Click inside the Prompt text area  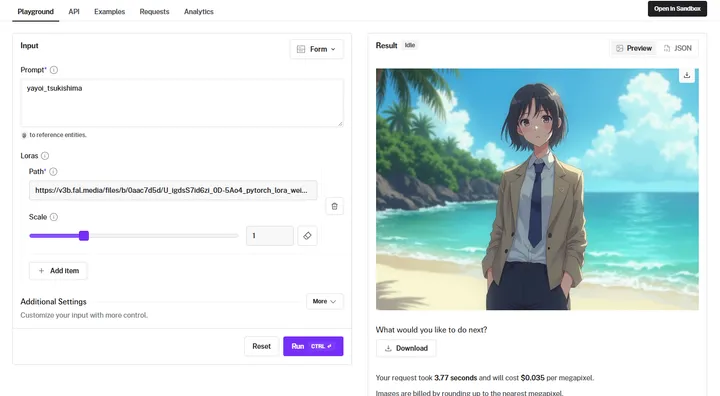[x=182, y=103]
